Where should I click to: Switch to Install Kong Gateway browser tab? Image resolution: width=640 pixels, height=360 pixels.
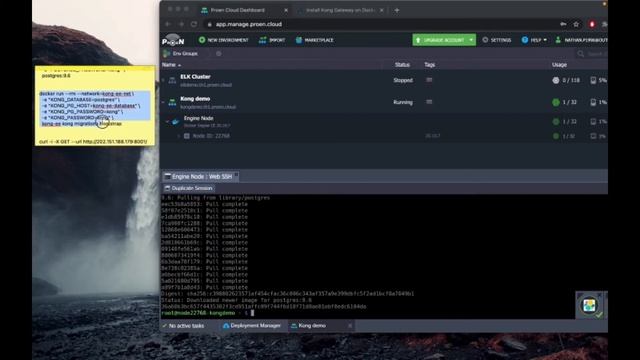tap(340, 10)
